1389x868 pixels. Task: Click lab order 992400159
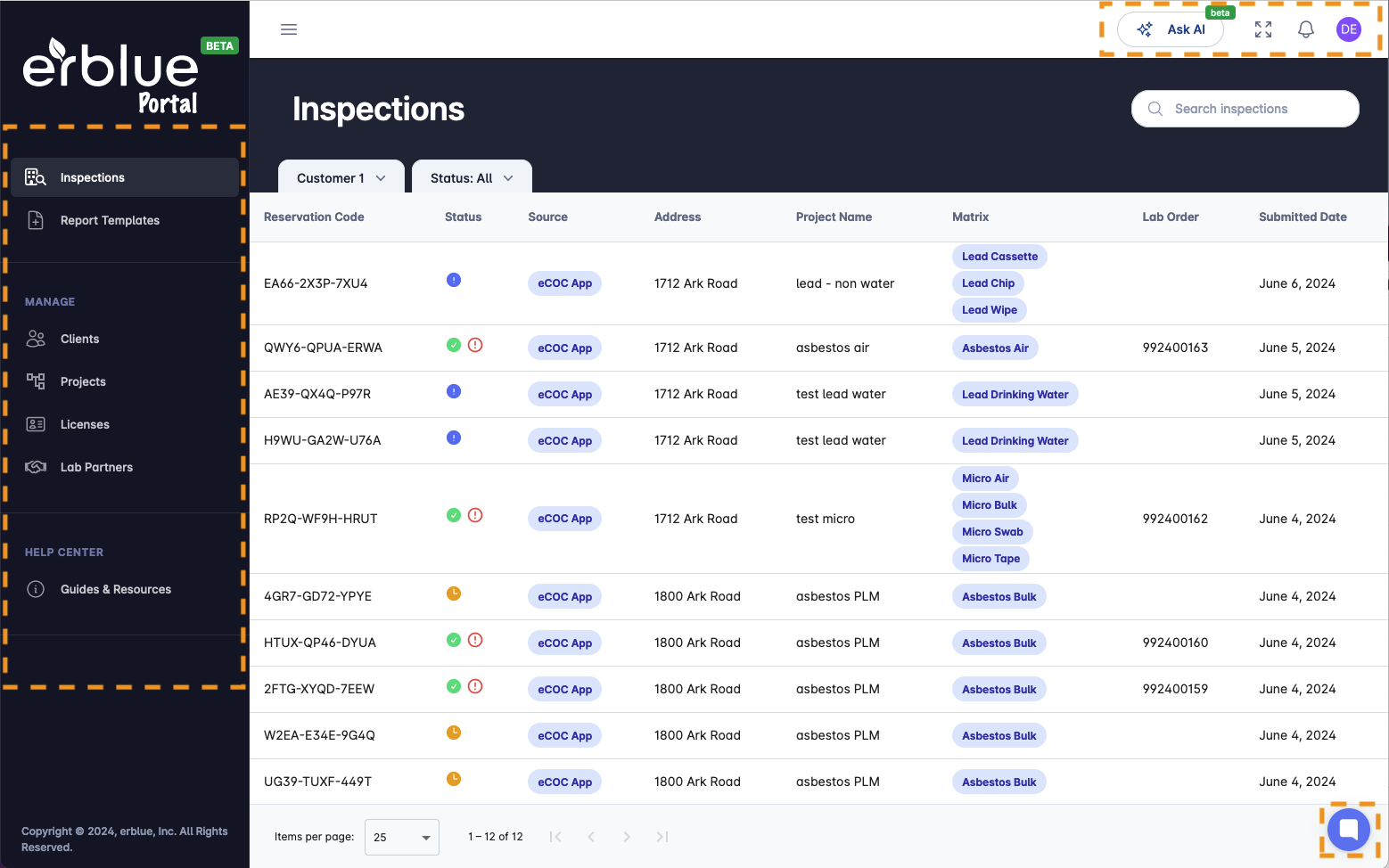point(1175,689)
